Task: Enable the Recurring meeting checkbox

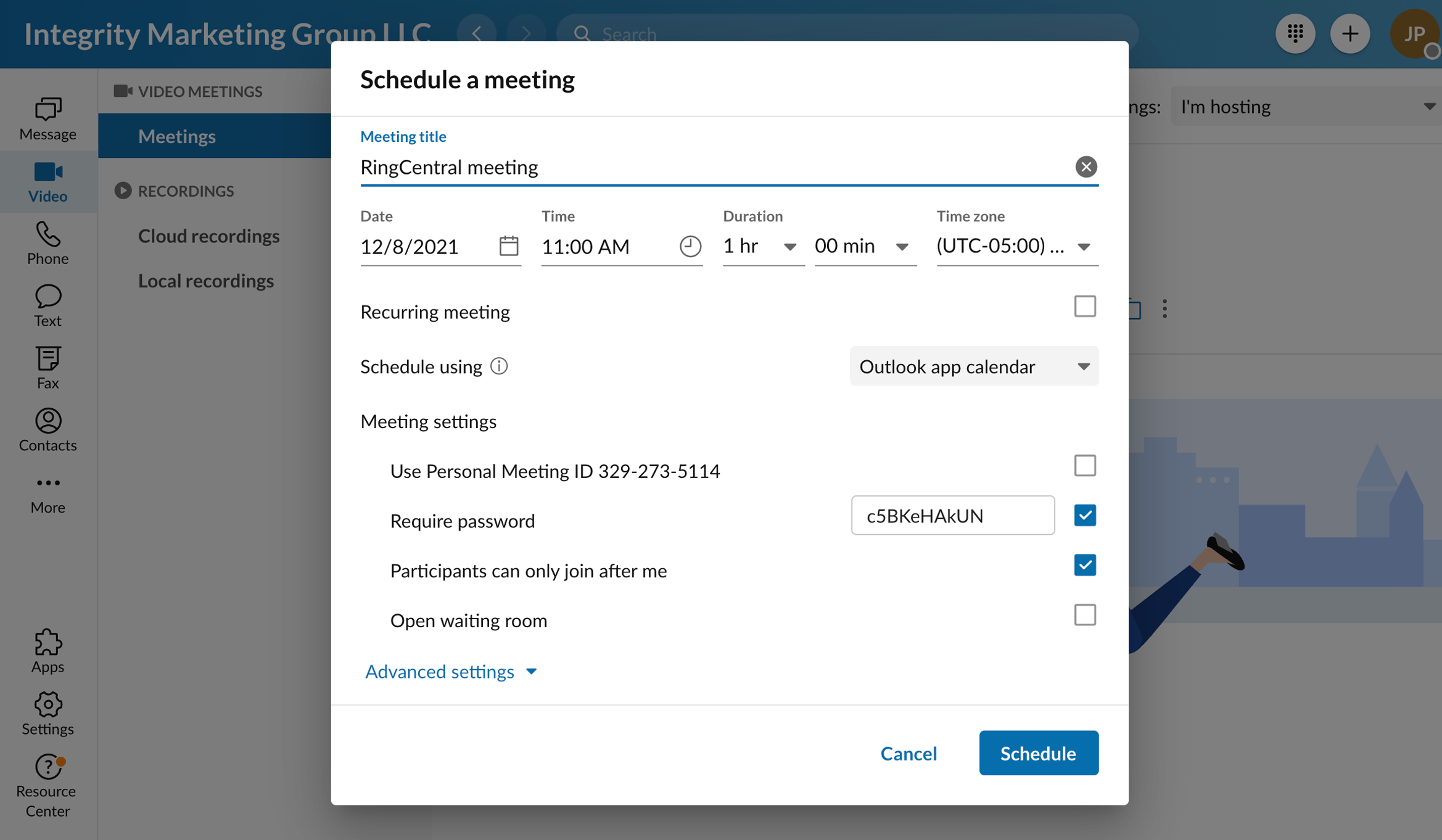Action: click(x=1084, y=307)
